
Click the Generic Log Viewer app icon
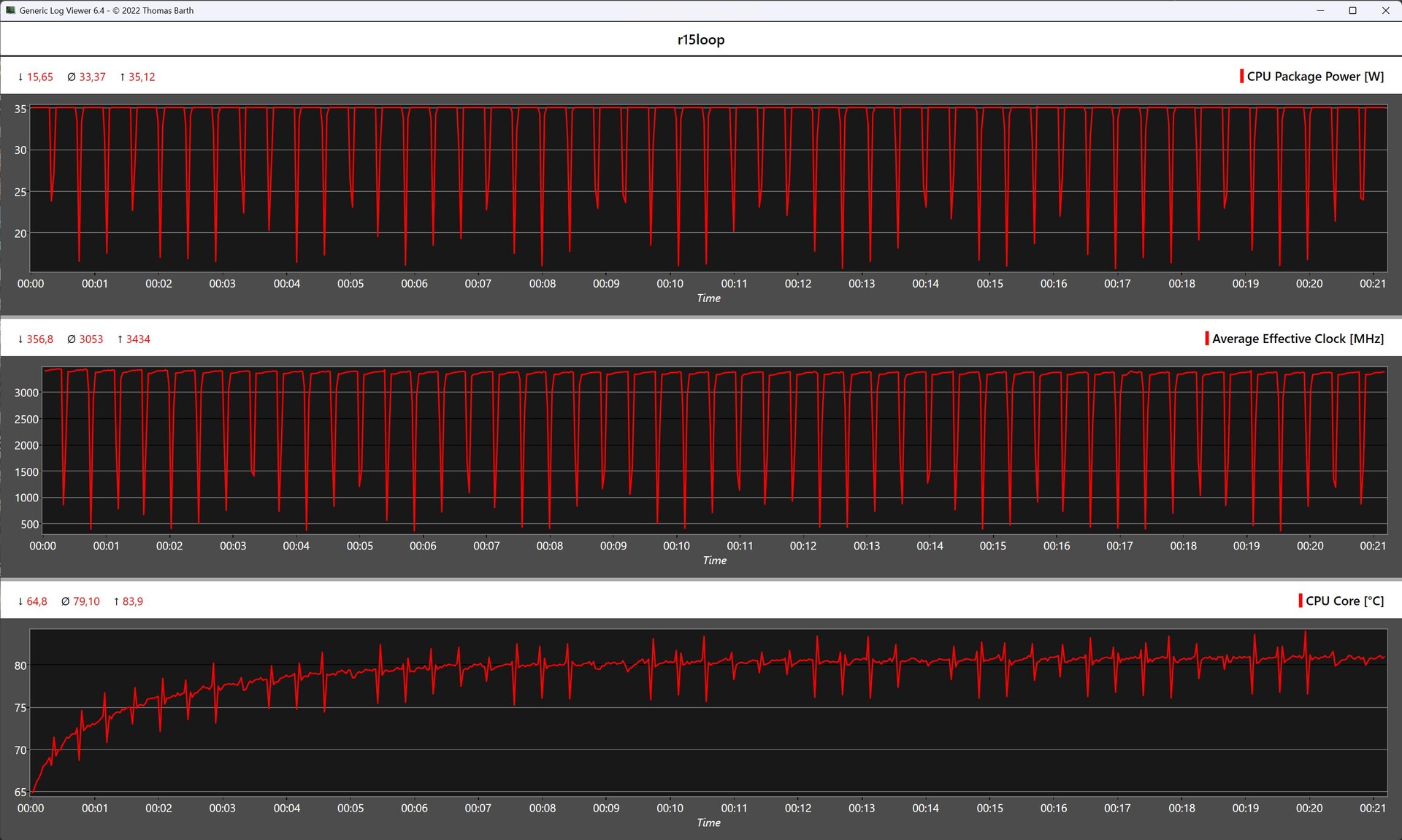[x=10, y=10]
